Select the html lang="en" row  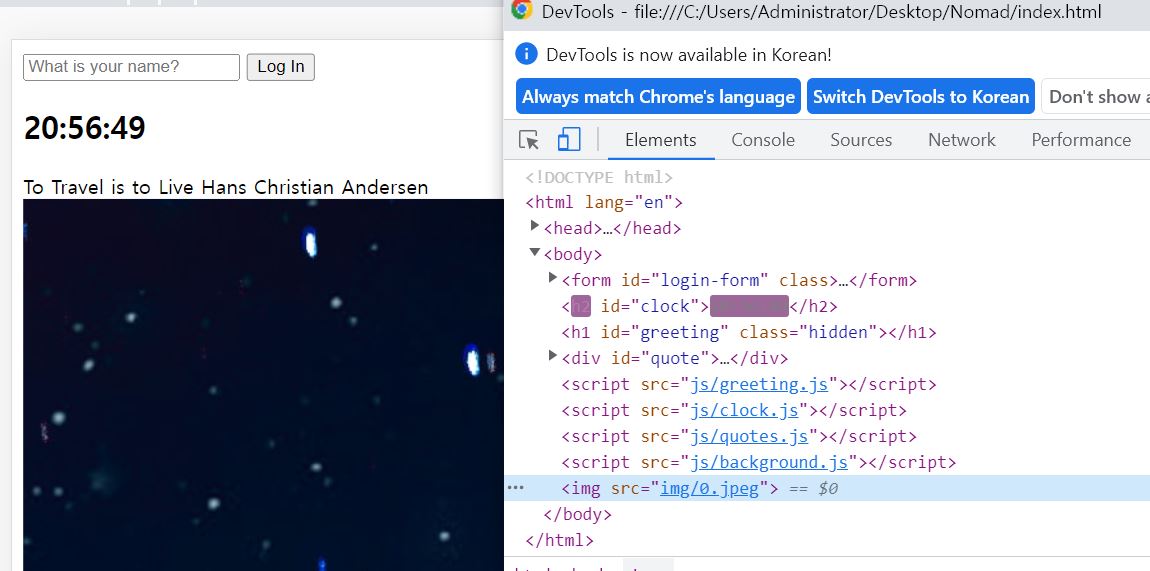[x=827, y=202]
